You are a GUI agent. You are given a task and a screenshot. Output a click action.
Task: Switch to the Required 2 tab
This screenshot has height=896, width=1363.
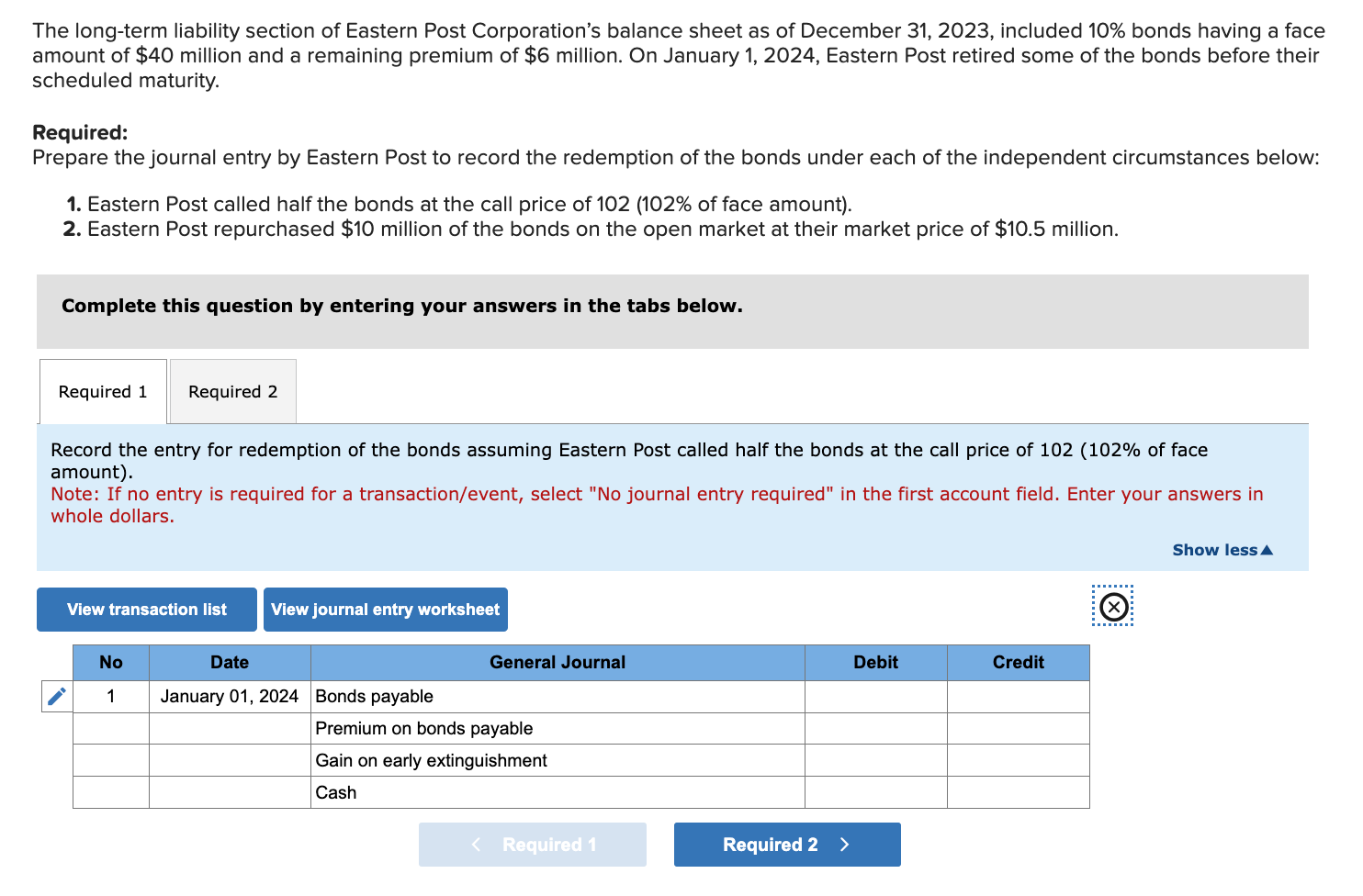pyautogui.click(x=231, y=391)
